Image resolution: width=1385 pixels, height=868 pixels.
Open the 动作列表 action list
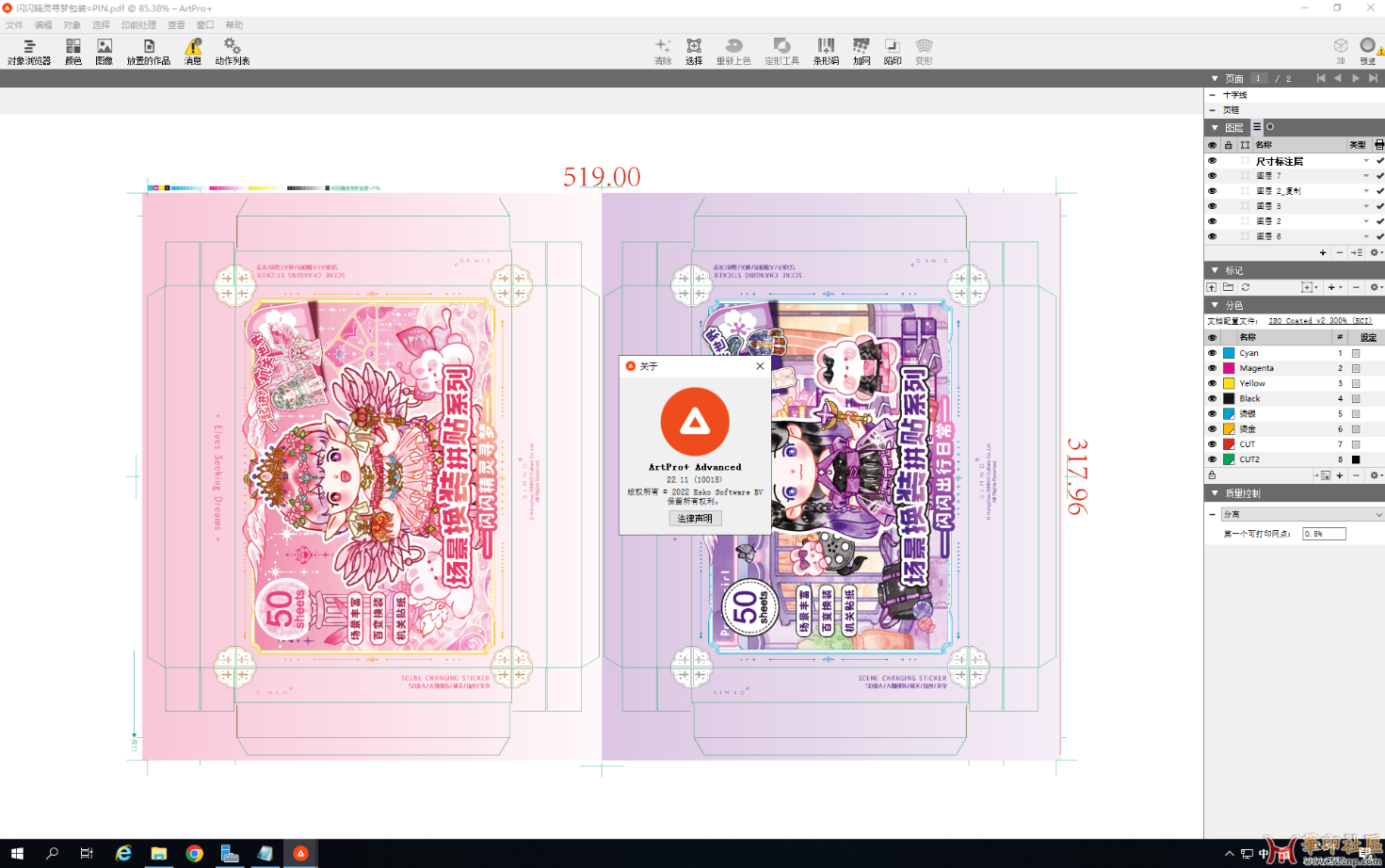click(x=232, y=52)
